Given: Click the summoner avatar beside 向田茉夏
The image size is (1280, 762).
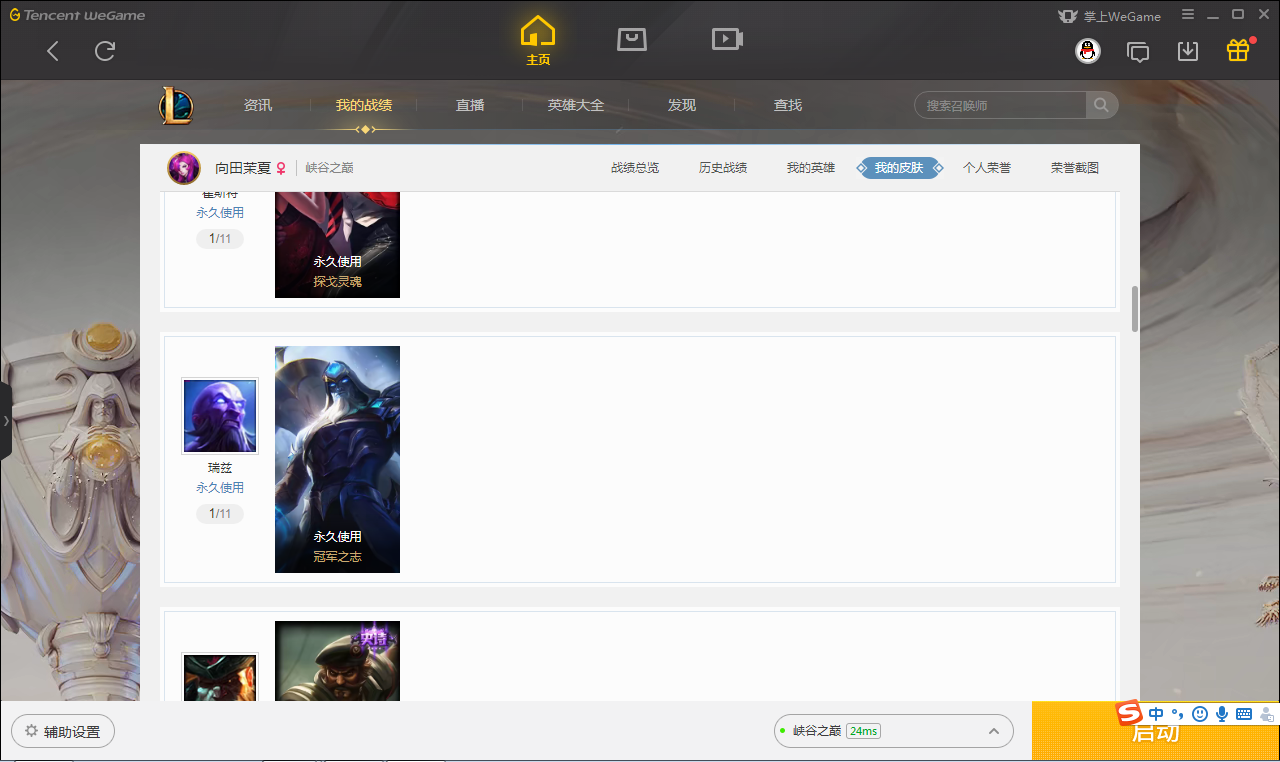Looking at the screenshot, I should click(x=184, y=168).
